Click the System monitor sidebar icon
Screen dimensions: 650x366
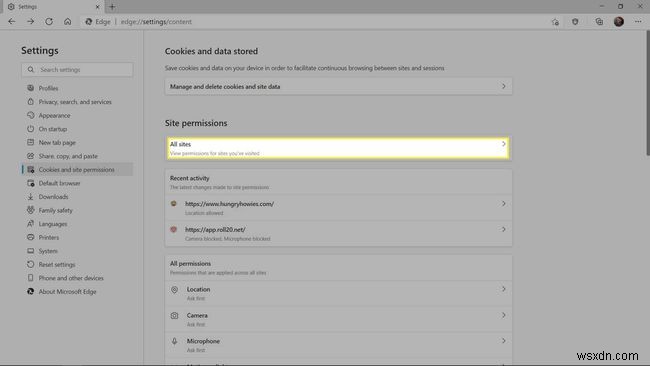30,251
